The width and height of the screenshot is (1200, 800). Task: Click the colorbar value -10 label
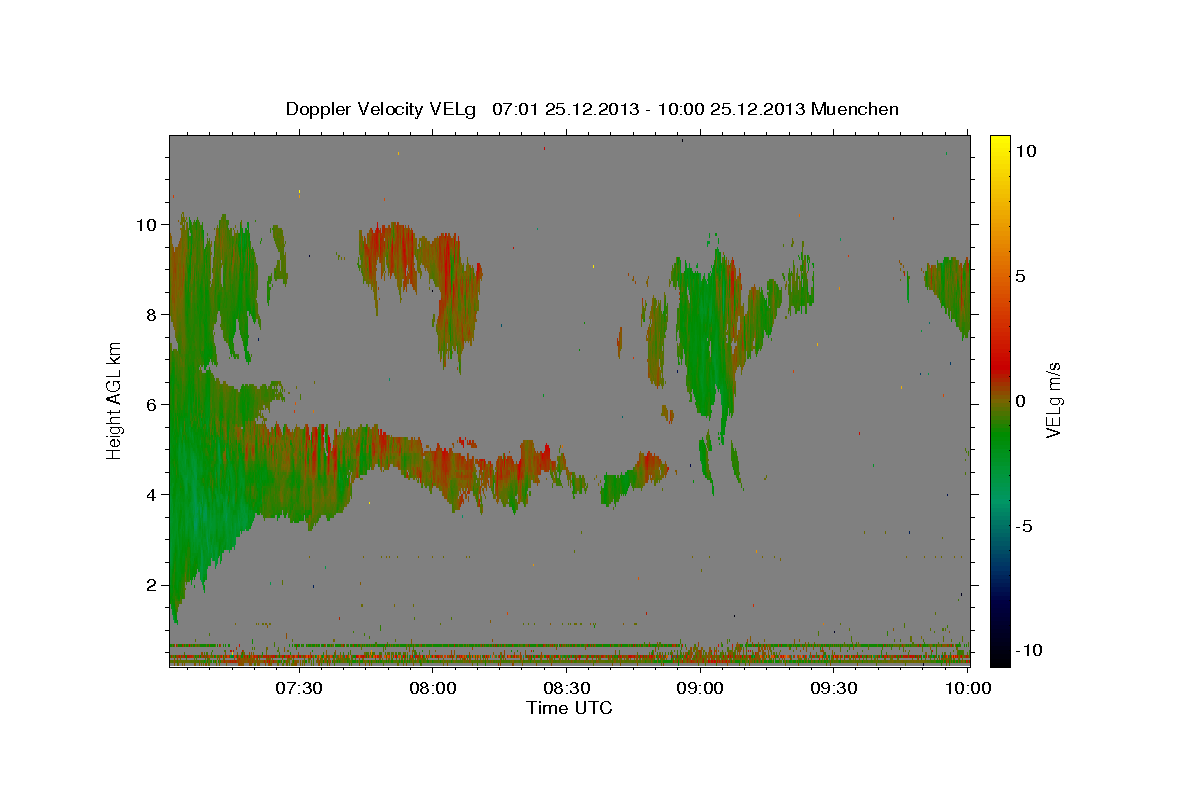pyautogui.click(x=1027, y=651)
